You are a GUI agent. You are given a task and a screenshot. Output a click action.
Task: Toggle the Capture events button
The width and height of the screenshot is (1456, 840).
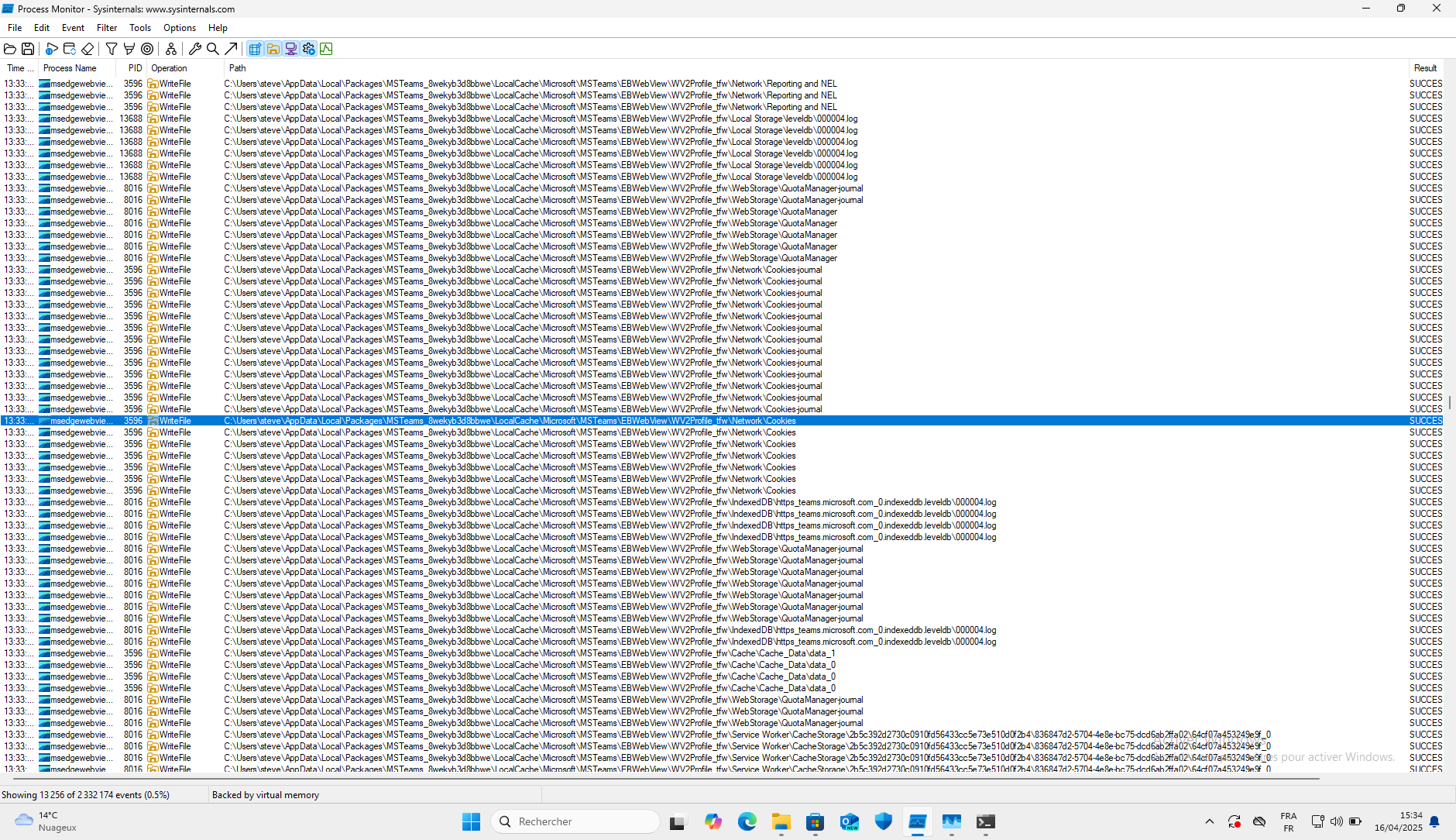click(x=51, y=49)
